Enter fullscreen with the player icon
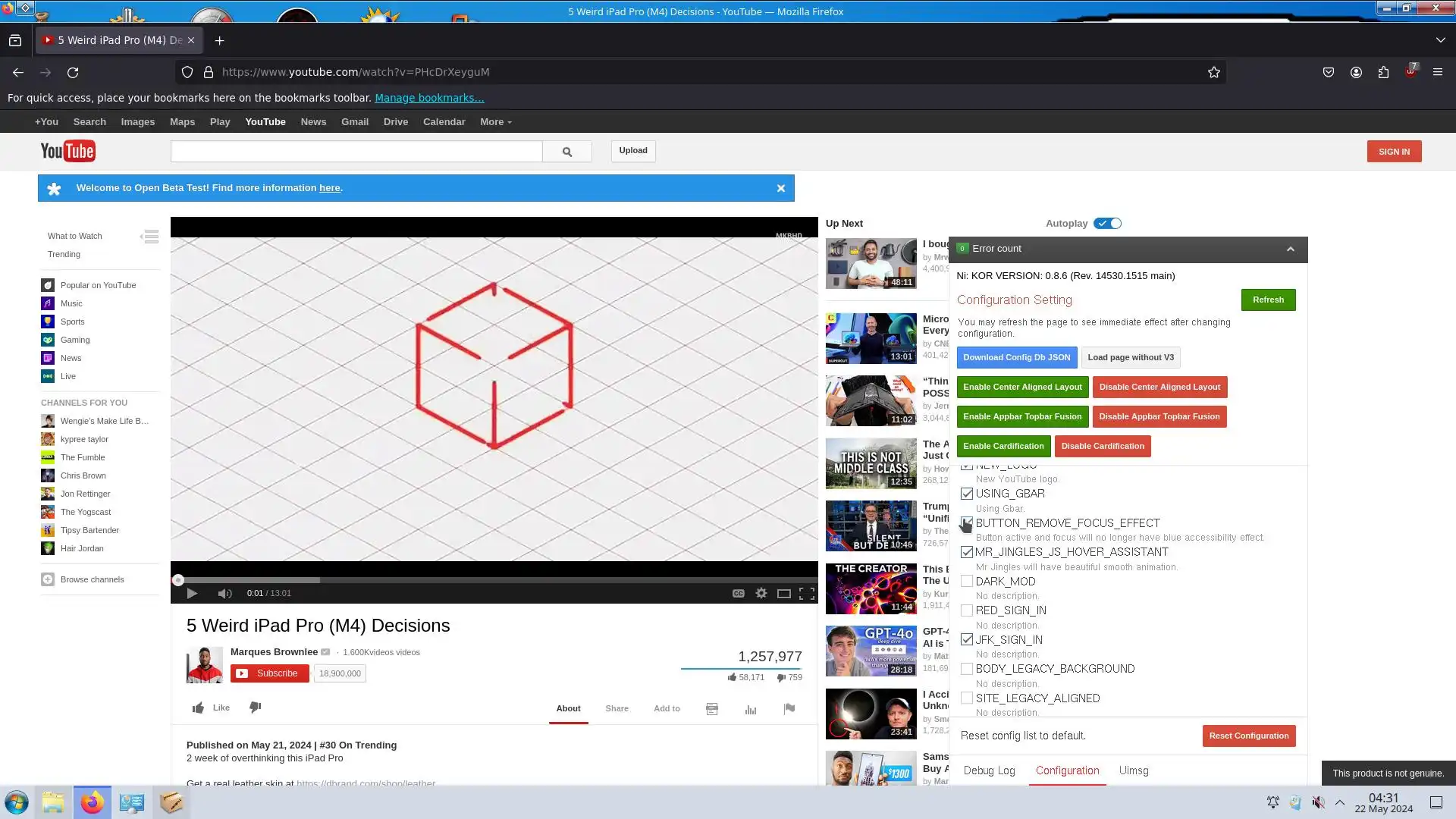This screenshot has height=819, width=1456. (x=807, y=594)
